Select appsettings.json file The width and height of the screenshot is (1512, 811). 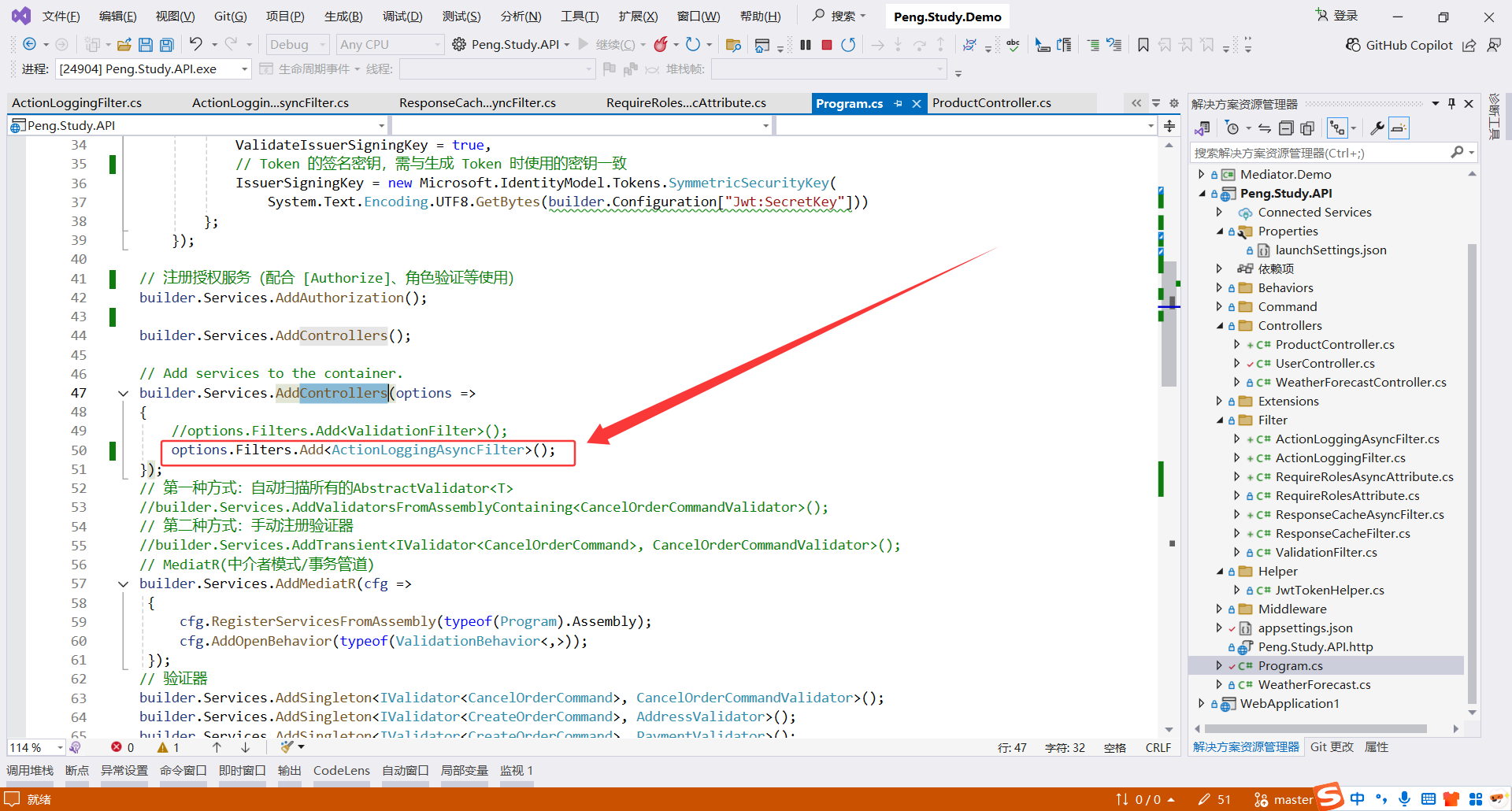[x=1305, y=628]
